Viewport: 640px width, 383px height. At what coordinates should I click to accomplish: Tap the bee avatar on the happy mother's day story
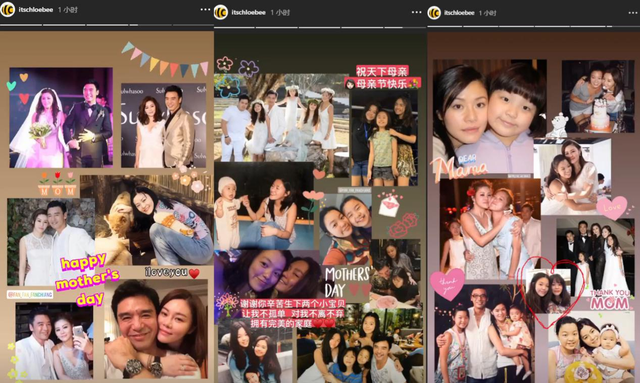(x=8, y=9)
